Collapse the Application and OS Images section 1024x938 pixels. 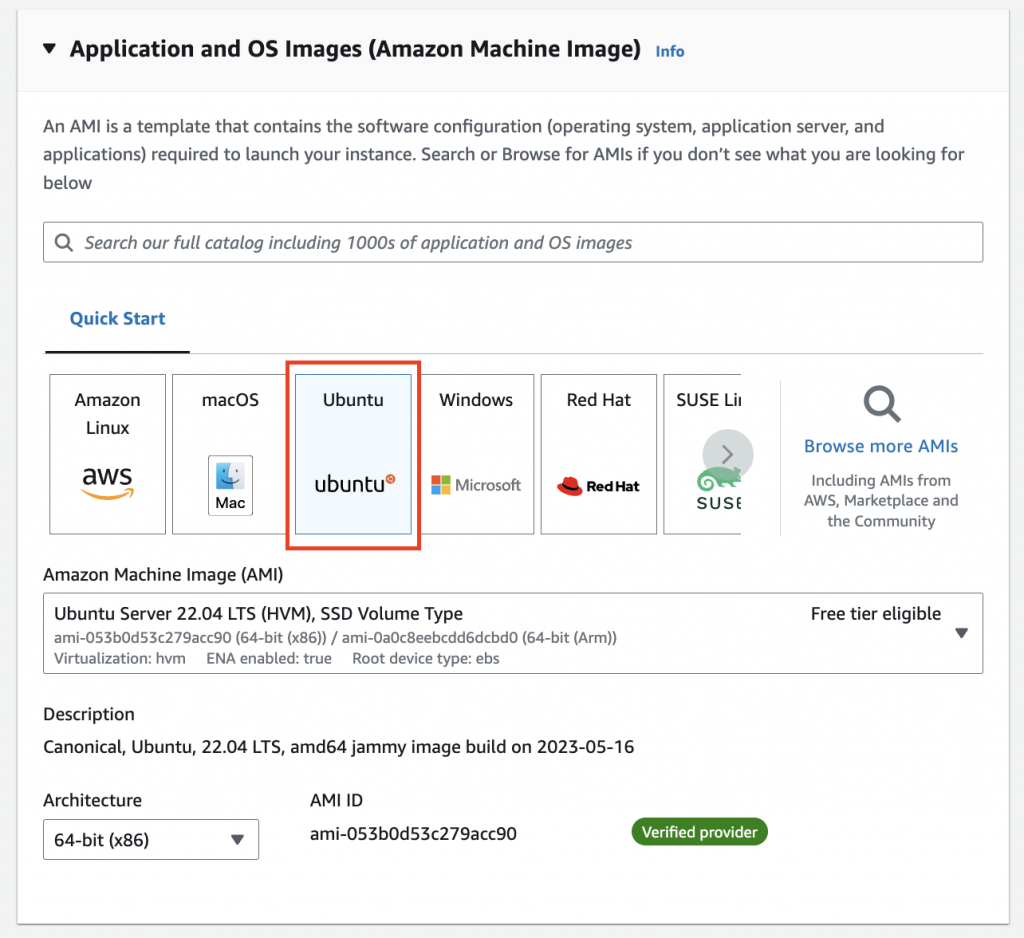point(49,49)
